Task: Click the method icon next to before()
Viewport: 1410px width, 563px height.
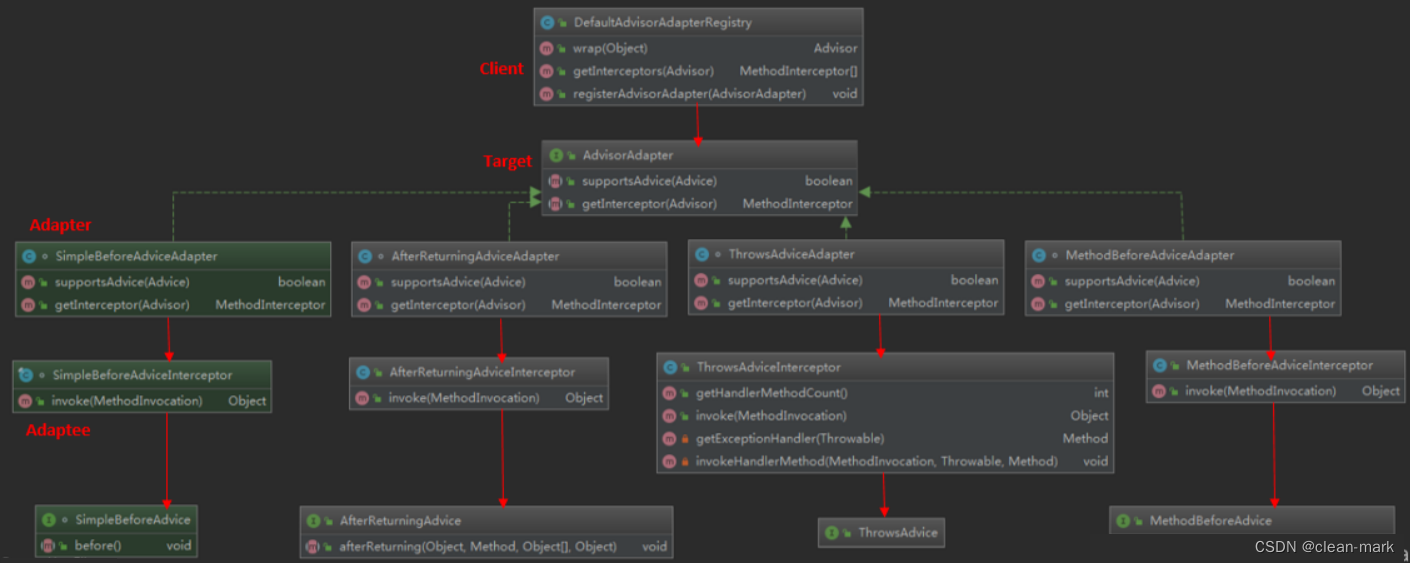Action: (48, 546)
